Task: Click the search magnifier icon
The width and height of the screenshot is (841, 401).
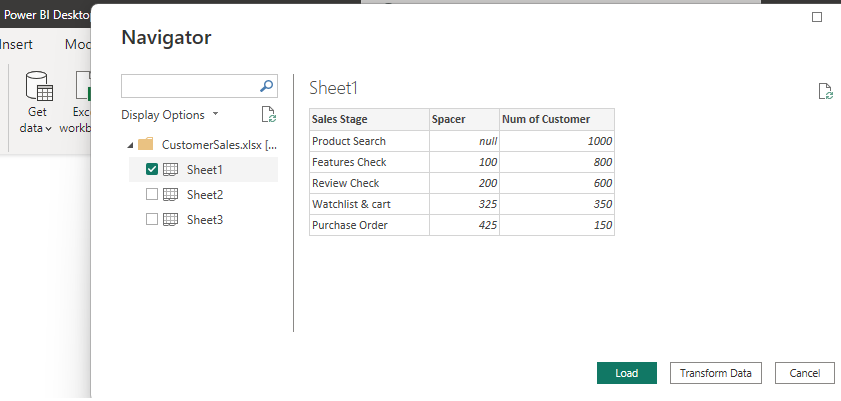Action: pyautogui.click(x=266, y=86)
